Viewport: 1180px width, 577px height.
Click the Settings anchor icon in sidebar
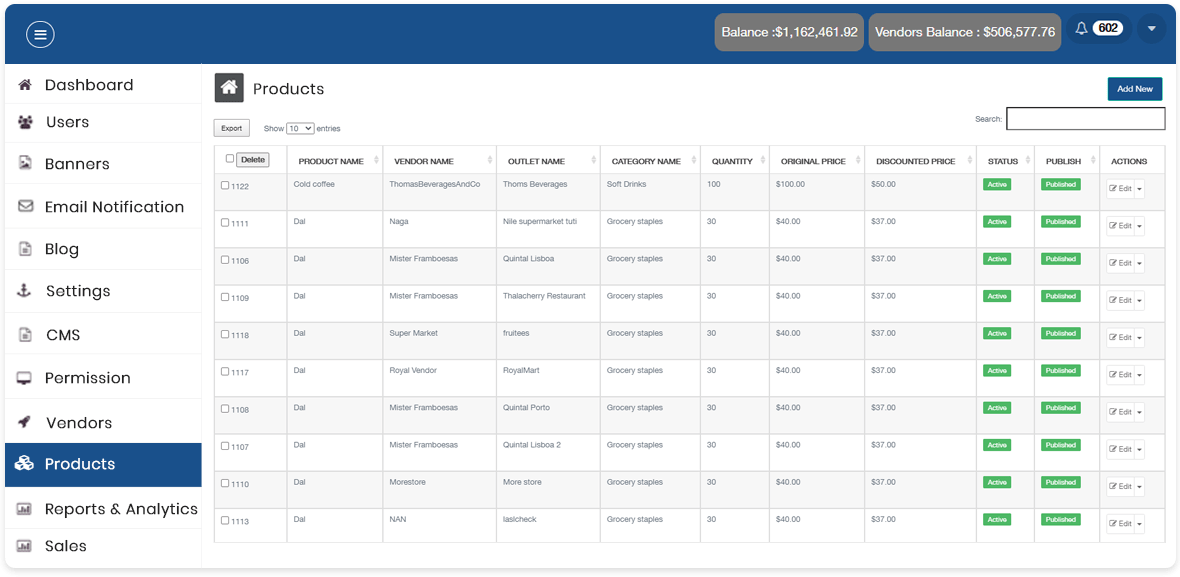pyautogui.click(x=25, y=291)
